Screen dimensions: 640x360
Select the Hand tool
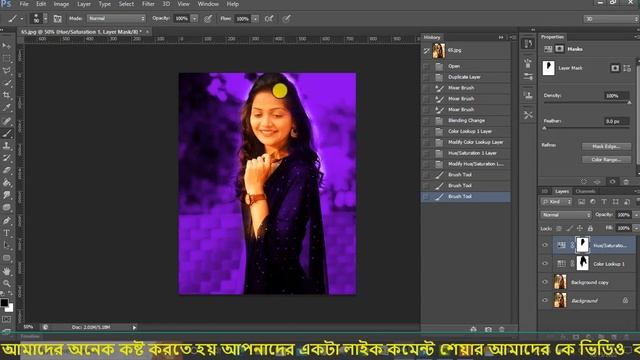coord(7,271)
